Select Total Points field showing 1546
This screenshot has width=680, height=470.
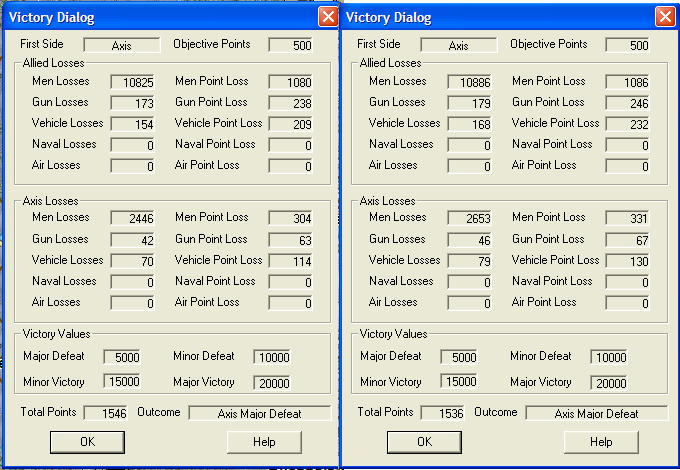105,413
